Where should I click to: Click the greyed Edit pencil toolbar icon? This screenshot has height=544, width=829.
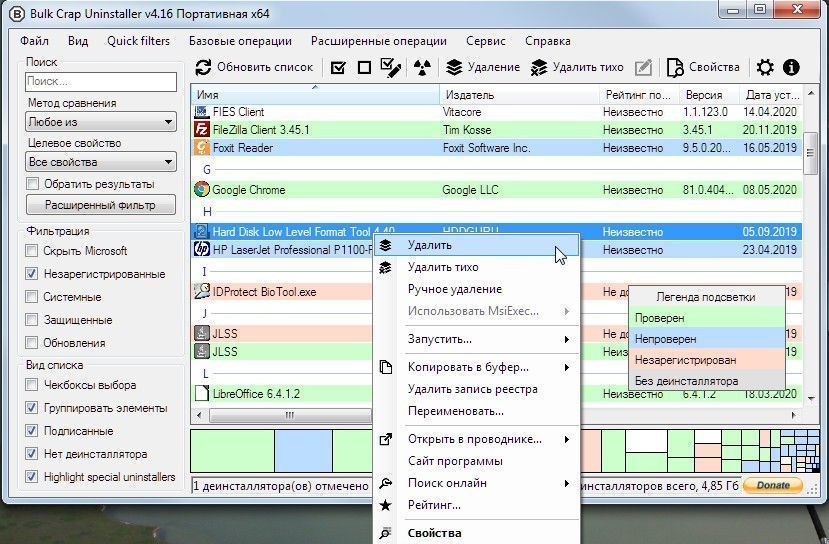643,67
